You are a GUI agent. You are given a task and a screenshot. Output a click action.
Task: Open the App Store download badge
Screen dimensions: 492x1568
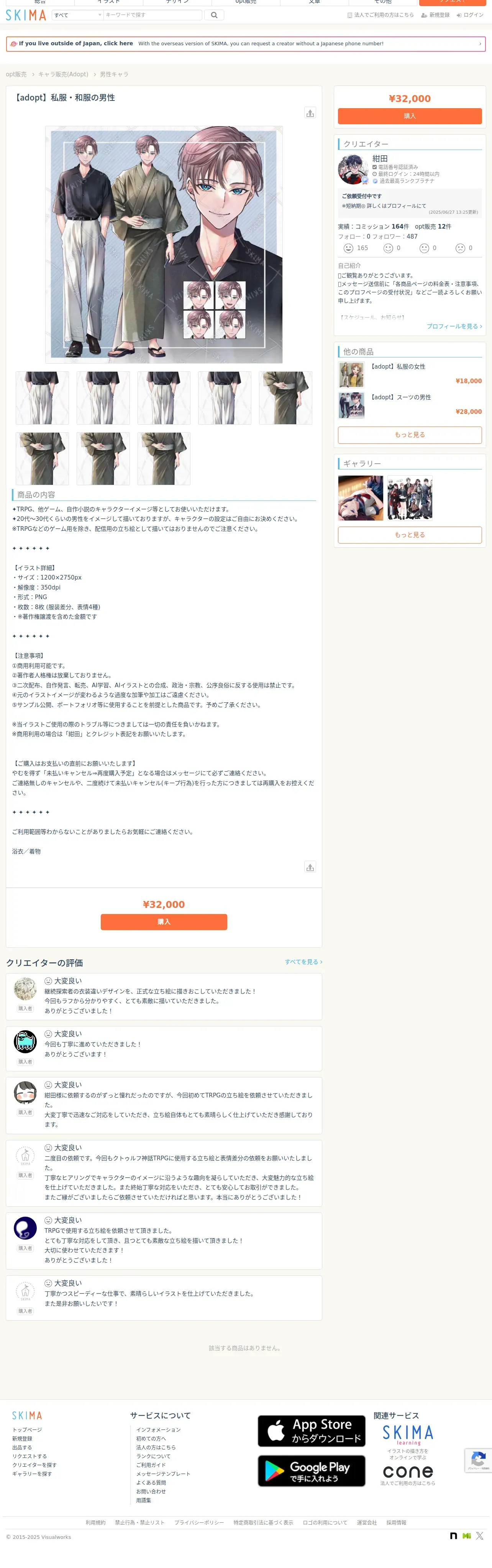tap(312, 1431)
